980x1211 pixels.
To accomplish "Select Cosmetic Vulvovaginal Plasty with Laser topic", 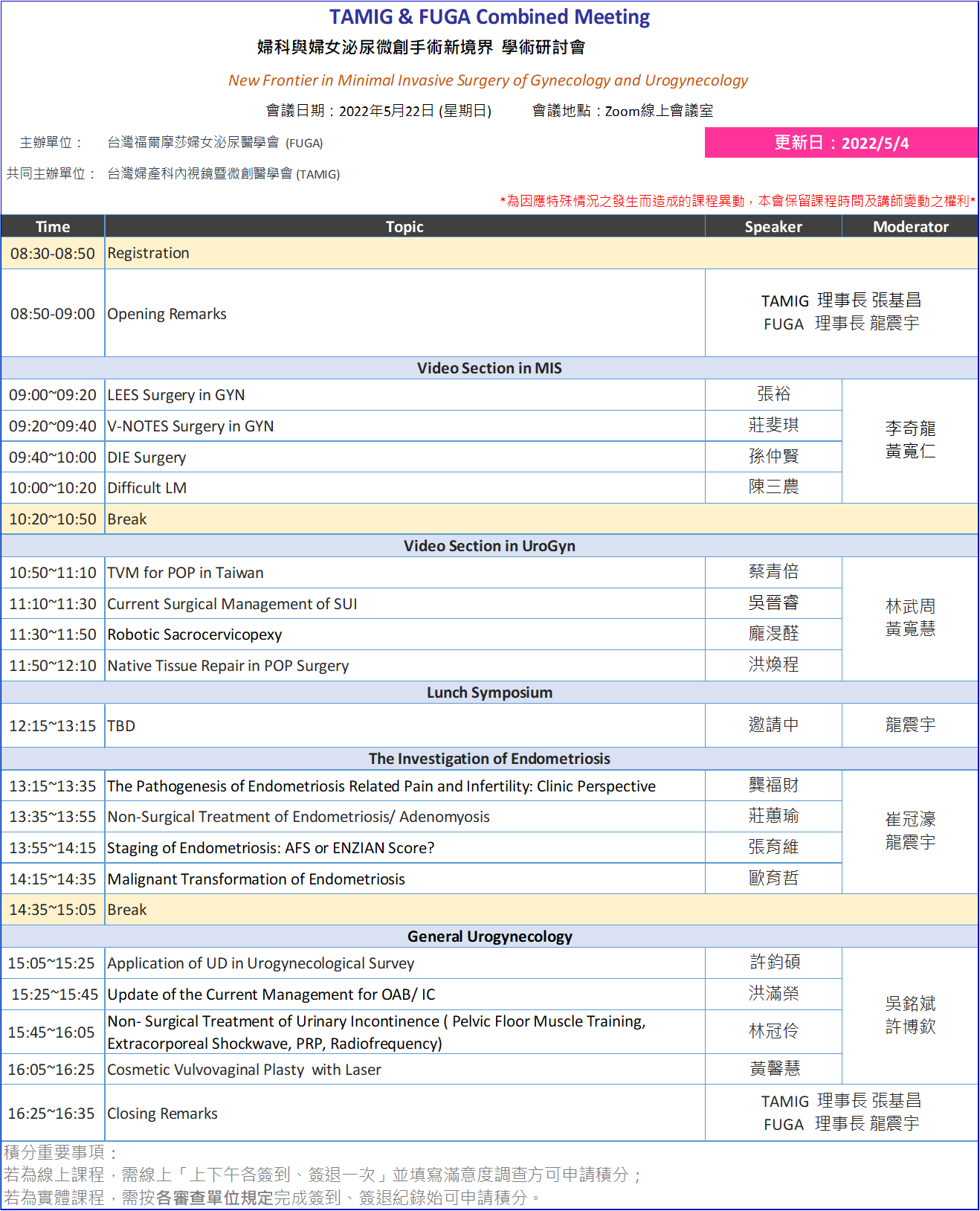I will (245, 1070).
